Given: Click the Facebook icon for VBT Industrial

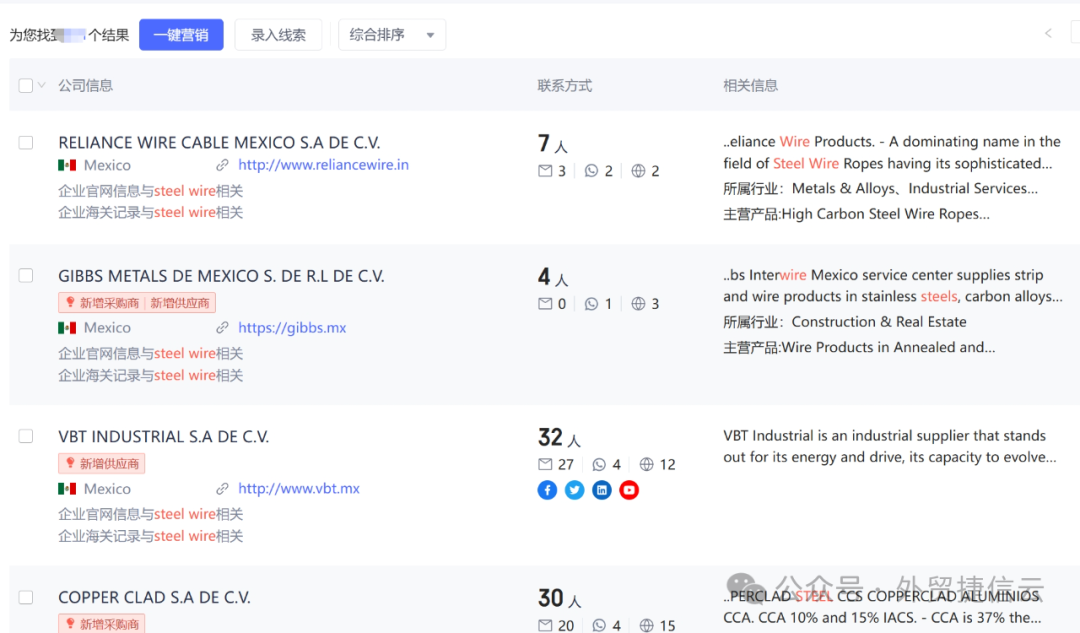Looking at the screenshot, I should tap(547, 490).
